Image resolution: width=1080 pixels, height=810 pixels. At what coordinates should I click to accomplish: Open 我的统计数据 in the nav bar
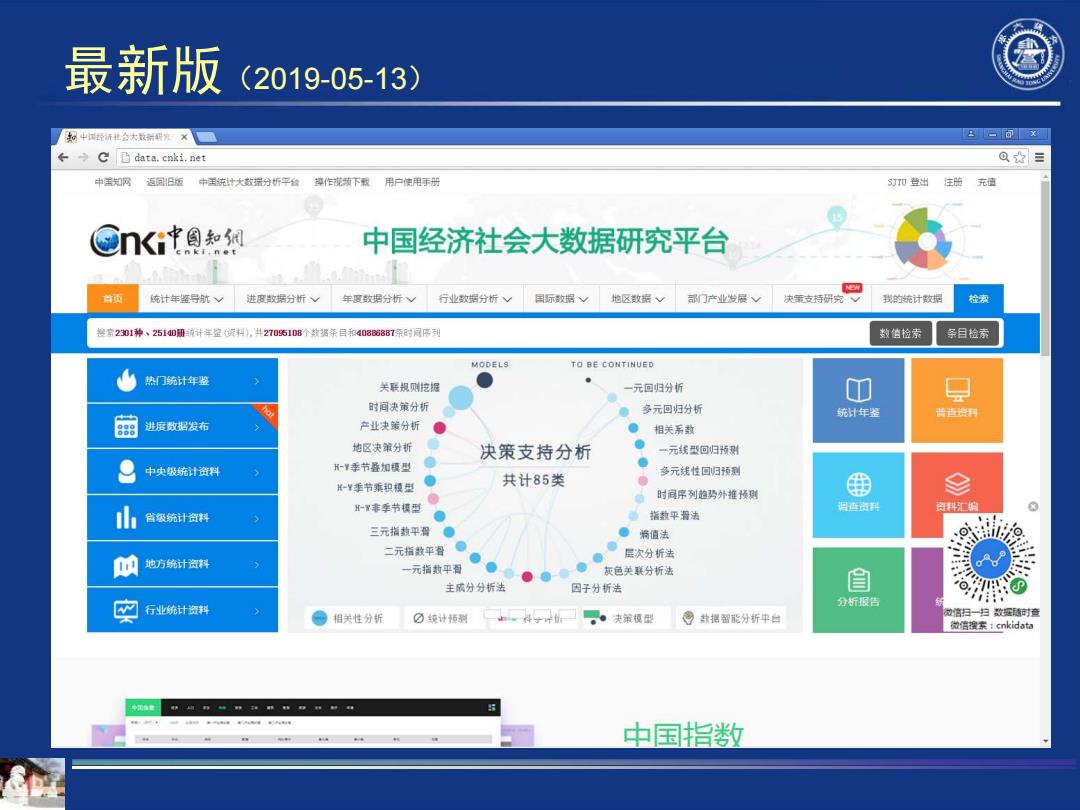(913, 299)
